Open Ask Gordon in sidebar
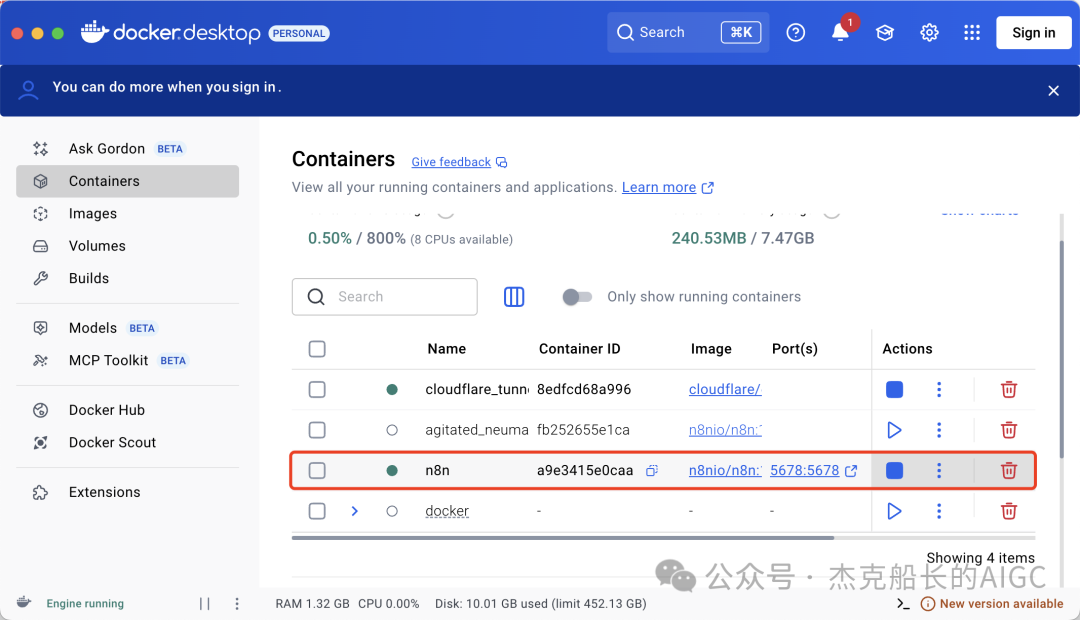The width and height of the screenshot is (1080, 620). pos(127,149)
